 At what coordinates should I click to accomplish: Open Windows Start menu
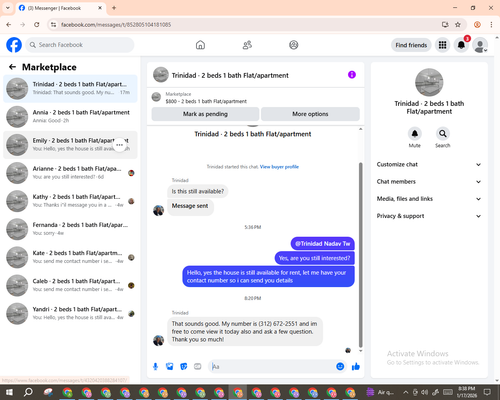(9, 392)
